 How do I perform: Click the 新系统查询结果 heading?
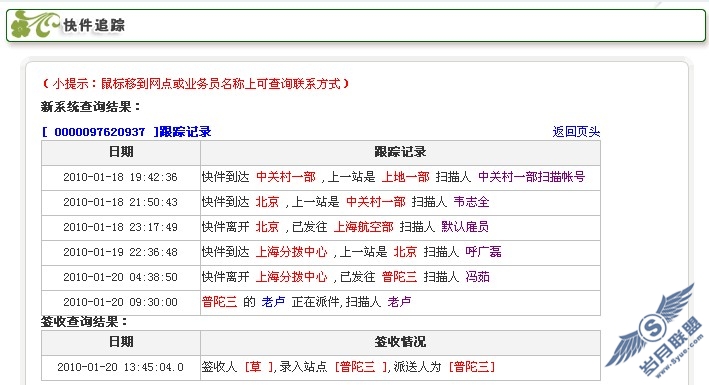[90, 107]
